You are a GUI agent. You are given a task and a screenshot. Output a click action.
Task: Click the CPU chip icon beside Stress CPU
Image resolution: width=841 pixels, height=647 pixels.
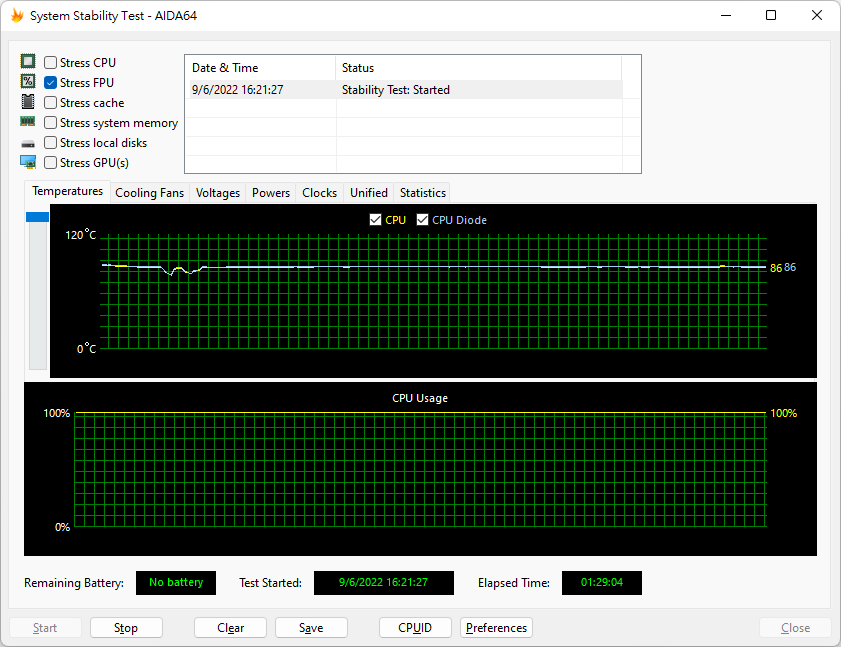pos(28,61)
